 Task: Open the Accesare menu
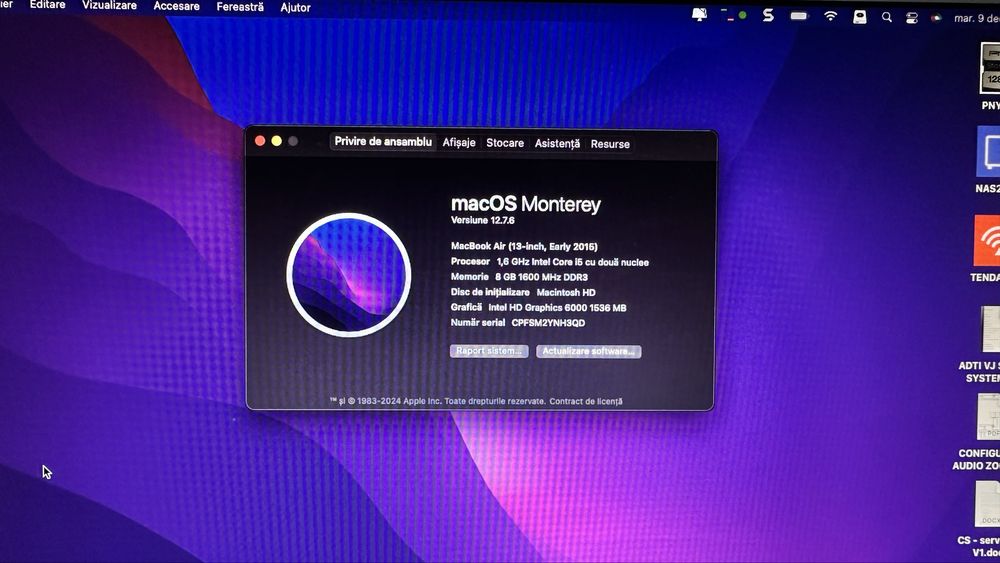[x=176, y=6]
